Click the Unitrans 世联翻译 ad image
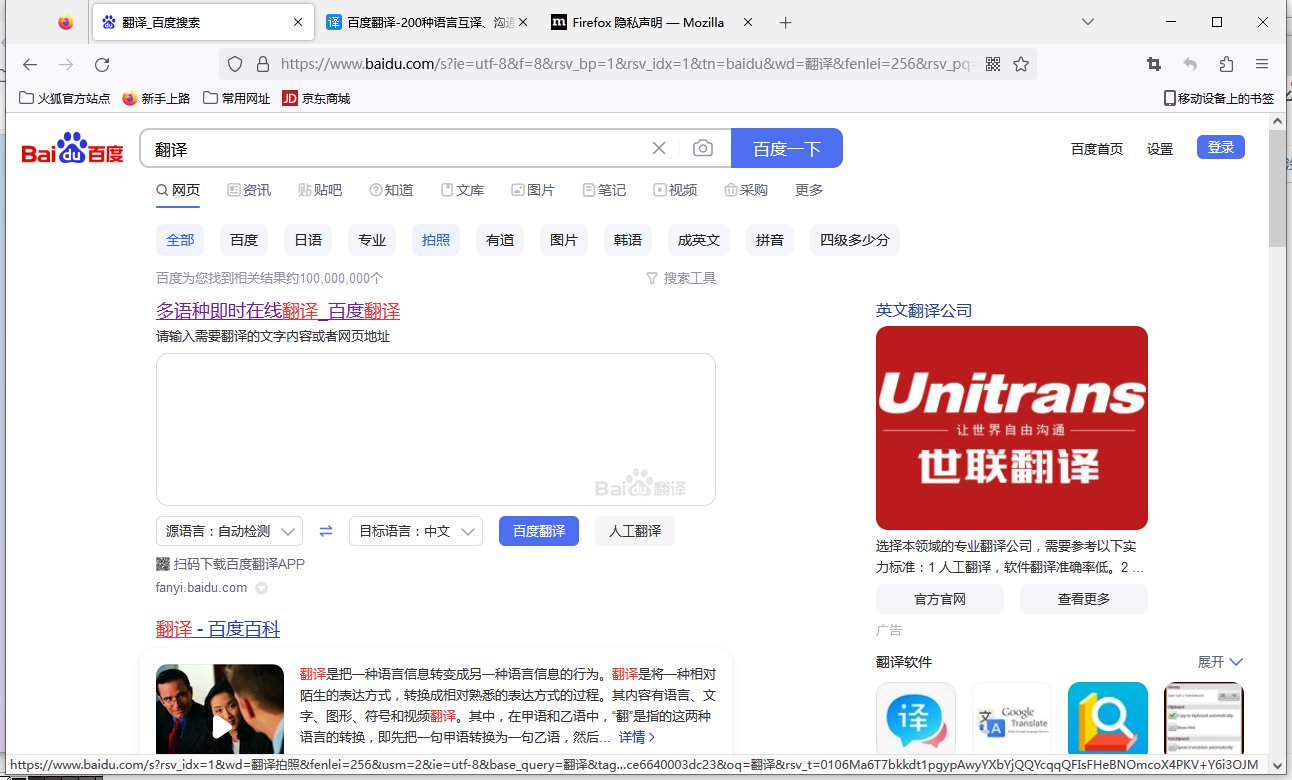 [1012, 428]
